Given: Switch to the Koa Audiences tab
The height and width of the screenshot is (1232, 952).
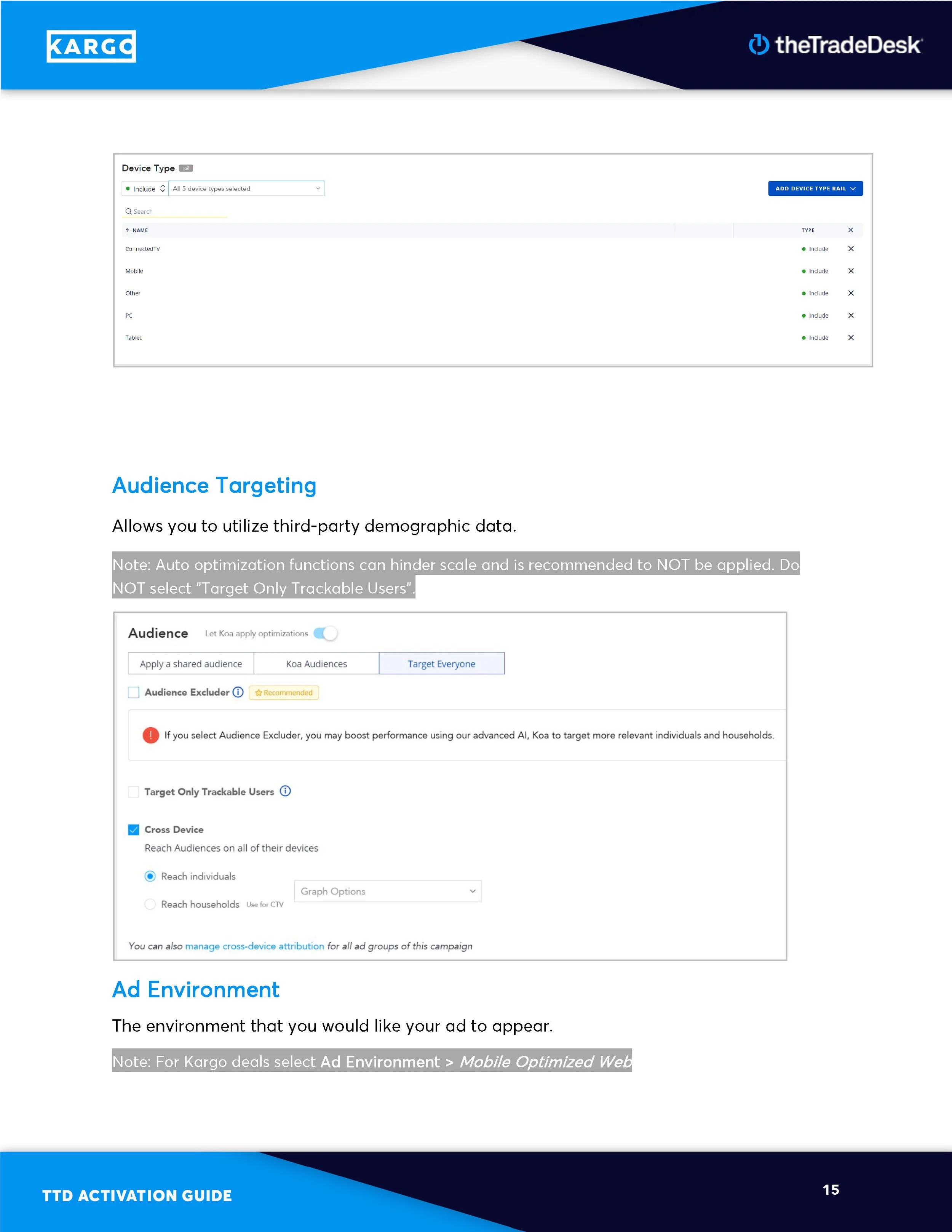Looking at the screenshot, I should coord(316,664).
